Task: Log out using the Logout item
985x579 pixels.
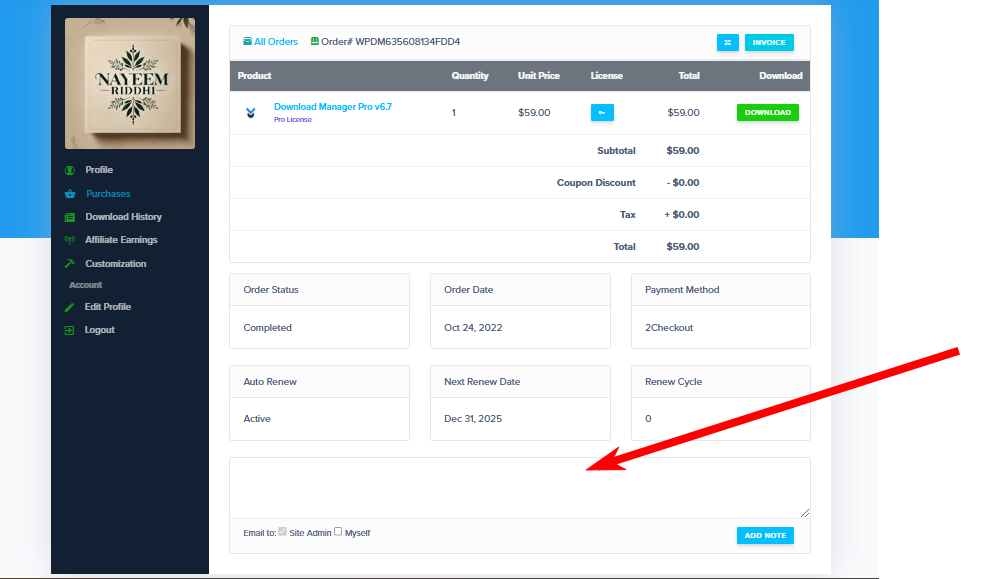Action: pos(99,330)
